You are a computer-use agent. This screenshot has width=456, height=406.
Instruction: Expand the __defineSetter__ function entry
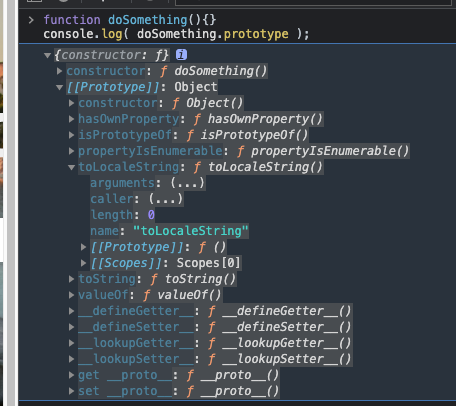[x=71, y=327]
